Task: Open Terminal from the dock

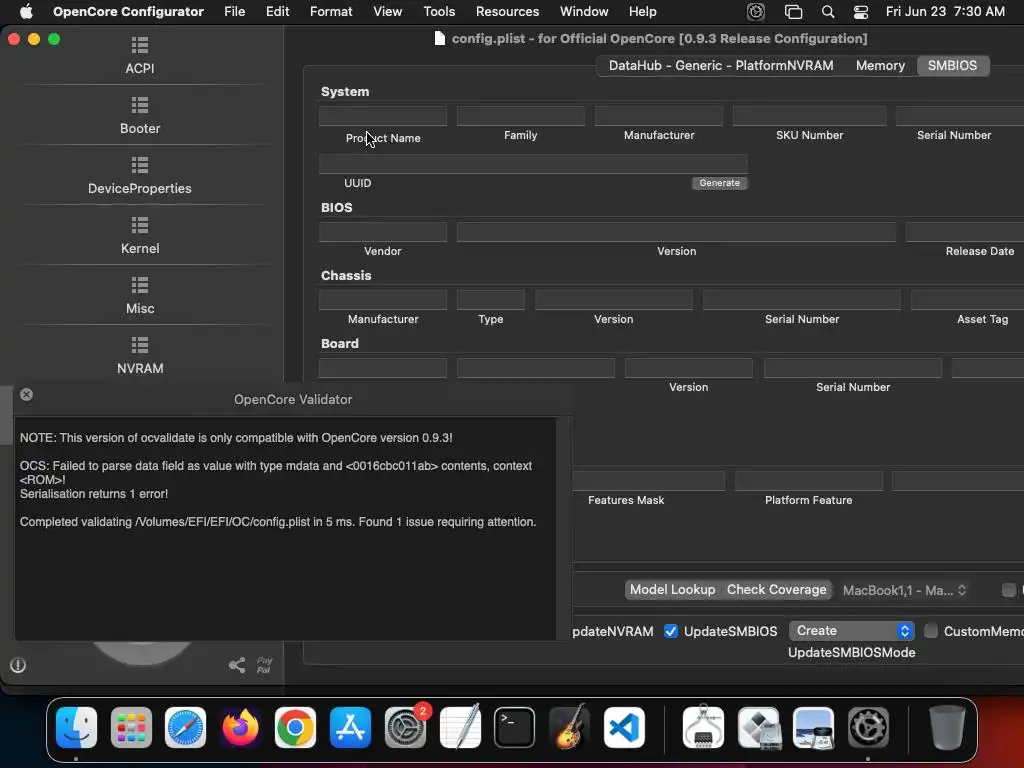Action: [x=515, y=727]
